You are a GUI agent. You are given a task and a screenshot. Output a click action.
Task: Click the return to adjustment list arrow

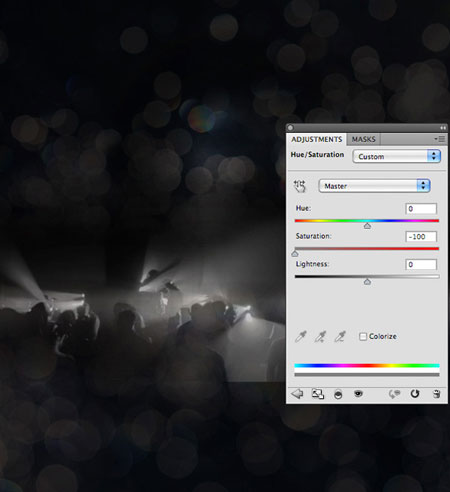coord(297,394)
